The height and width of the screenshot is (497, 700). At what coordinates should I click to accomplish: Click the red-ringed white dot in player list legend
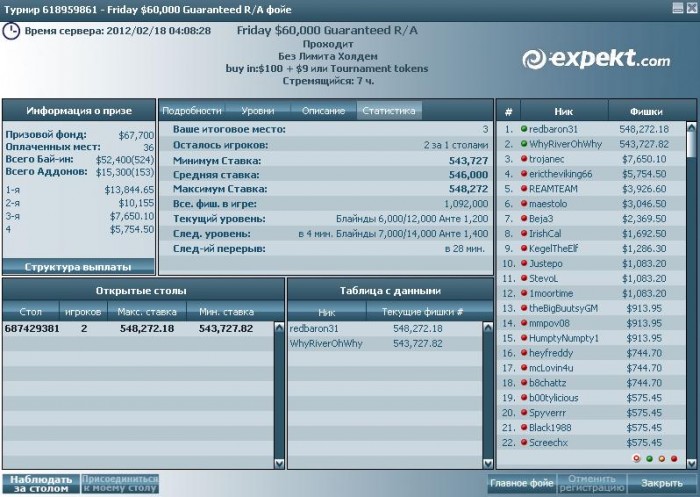(637, 459)
